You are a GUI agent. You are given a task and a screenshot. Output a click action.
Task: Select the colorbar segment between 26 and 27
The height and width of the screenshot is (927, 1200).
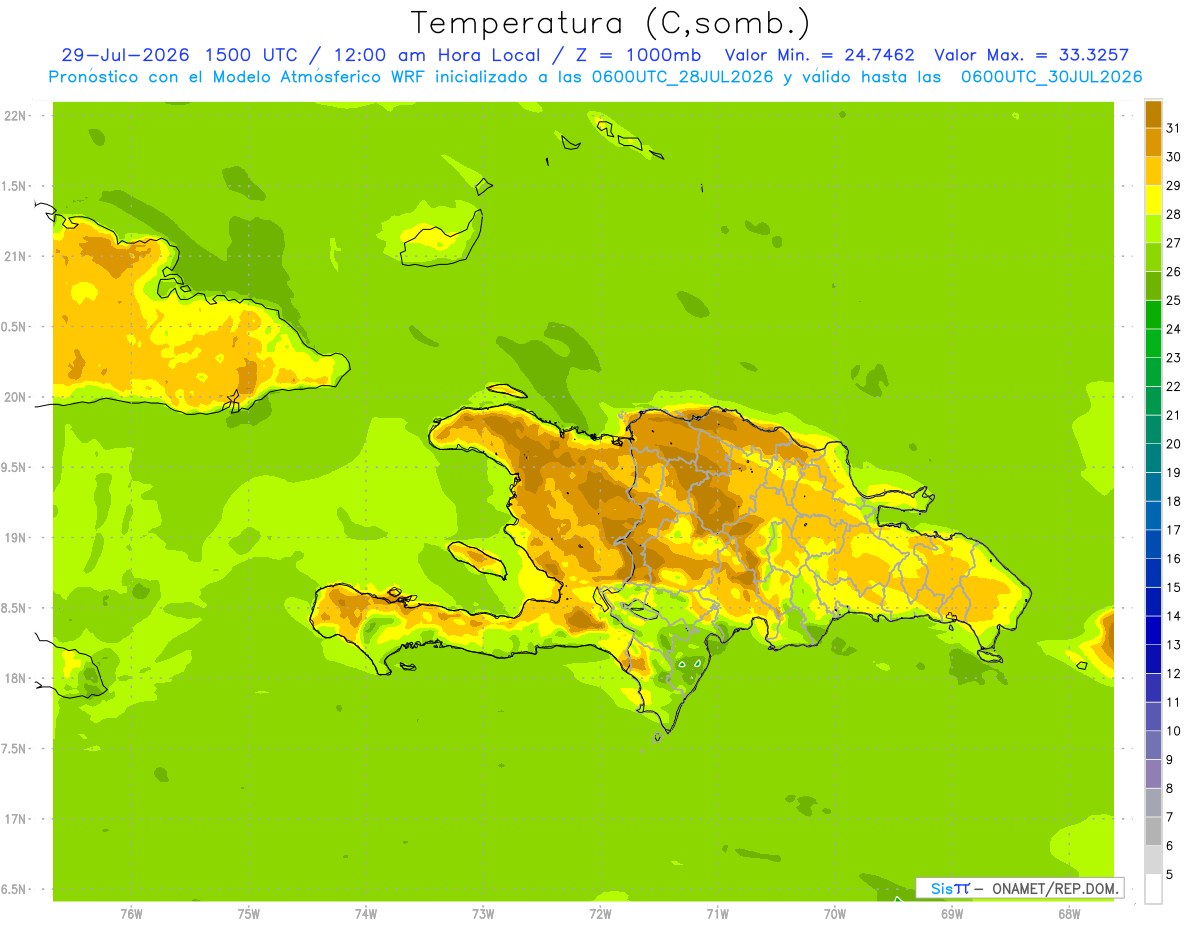[x=1153, y=257]
